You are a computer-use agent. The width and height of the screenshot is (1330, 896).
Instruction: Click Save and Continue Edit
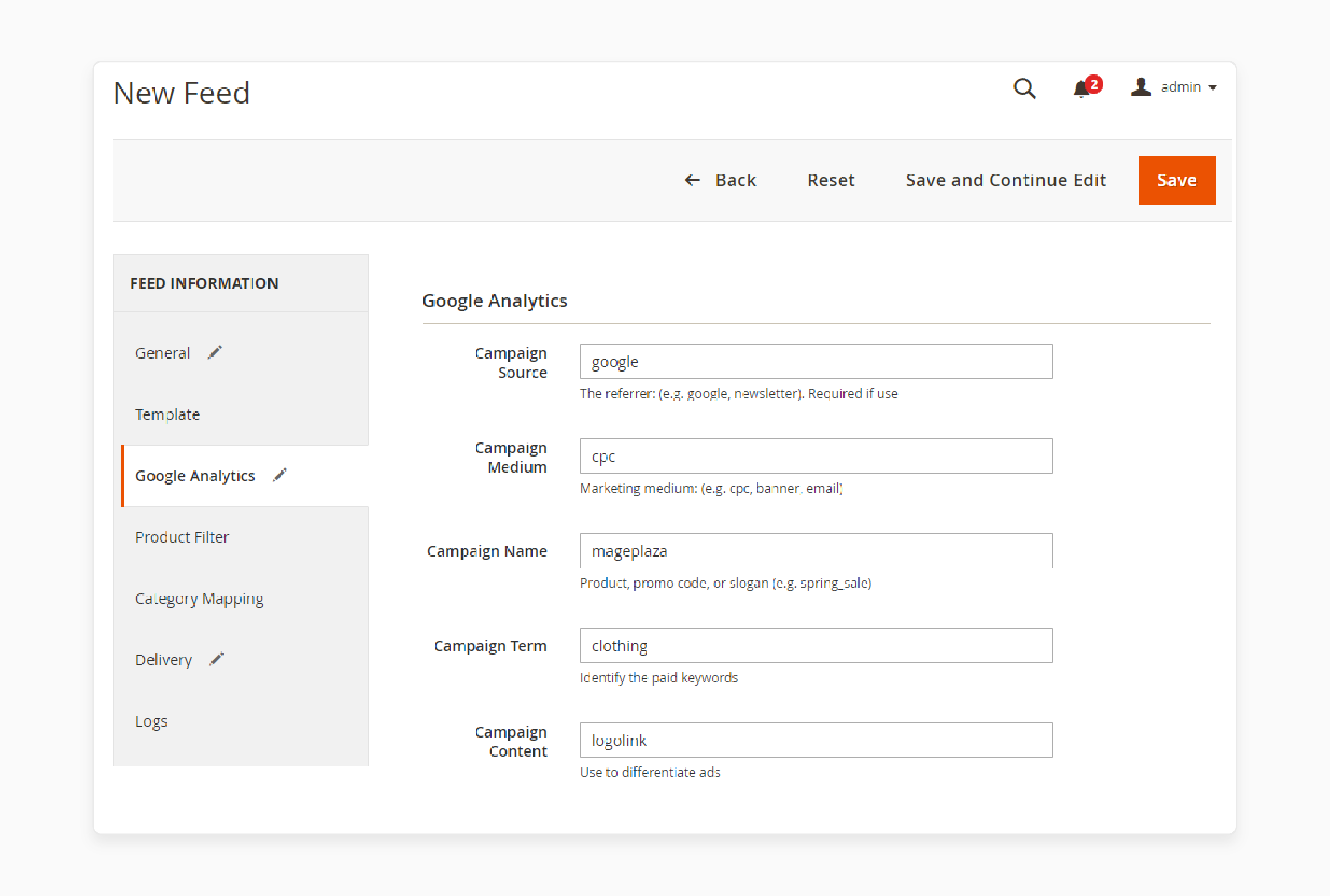(1006, 181)
